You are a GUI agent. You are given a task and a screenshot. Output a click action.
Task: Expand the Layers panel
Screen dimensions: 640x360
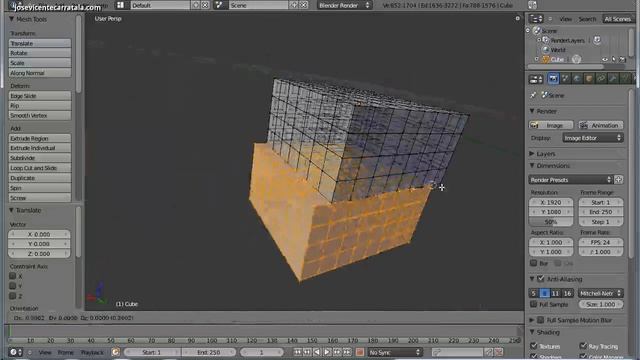pos(532,153)
